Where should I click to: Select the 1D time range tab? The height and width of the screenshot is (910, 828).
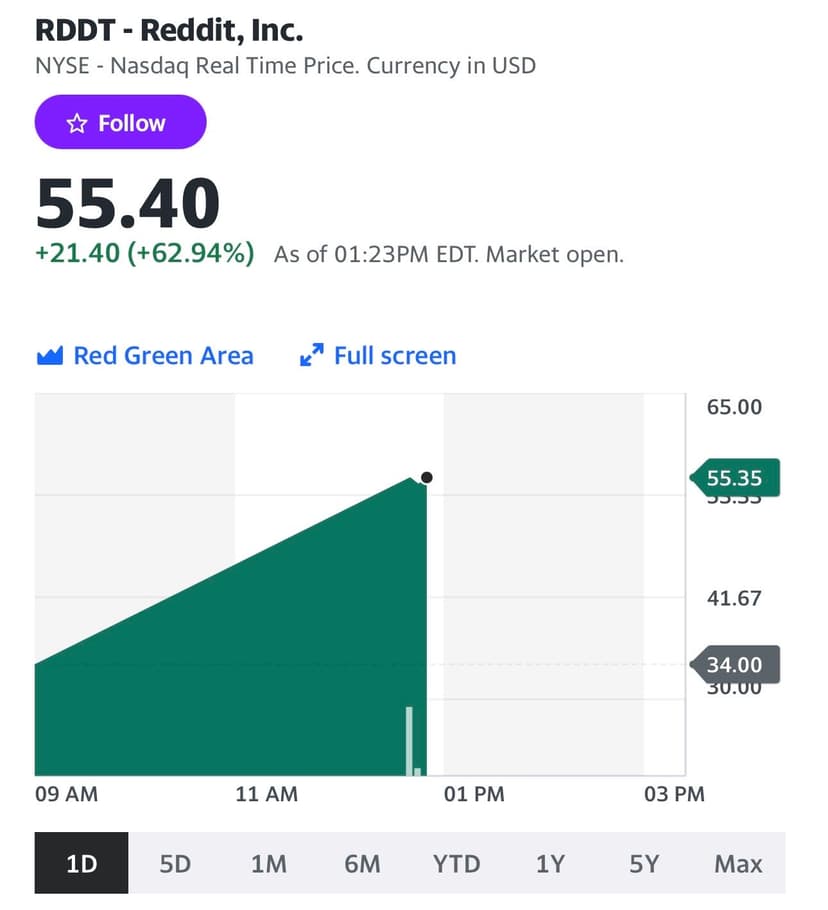point(81,863)
